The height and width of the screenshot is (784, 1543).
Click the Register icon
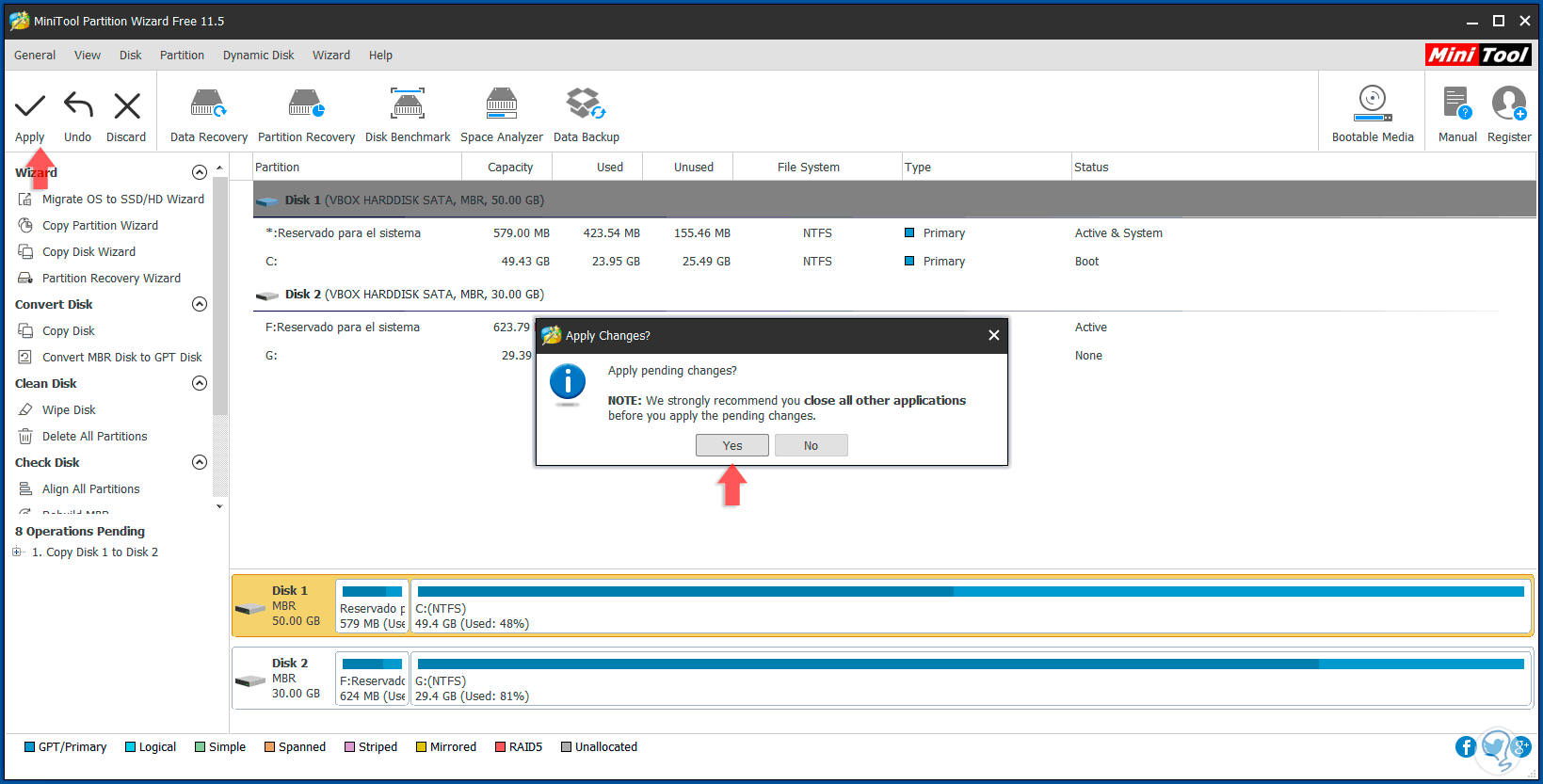[x=1509, y=104]
